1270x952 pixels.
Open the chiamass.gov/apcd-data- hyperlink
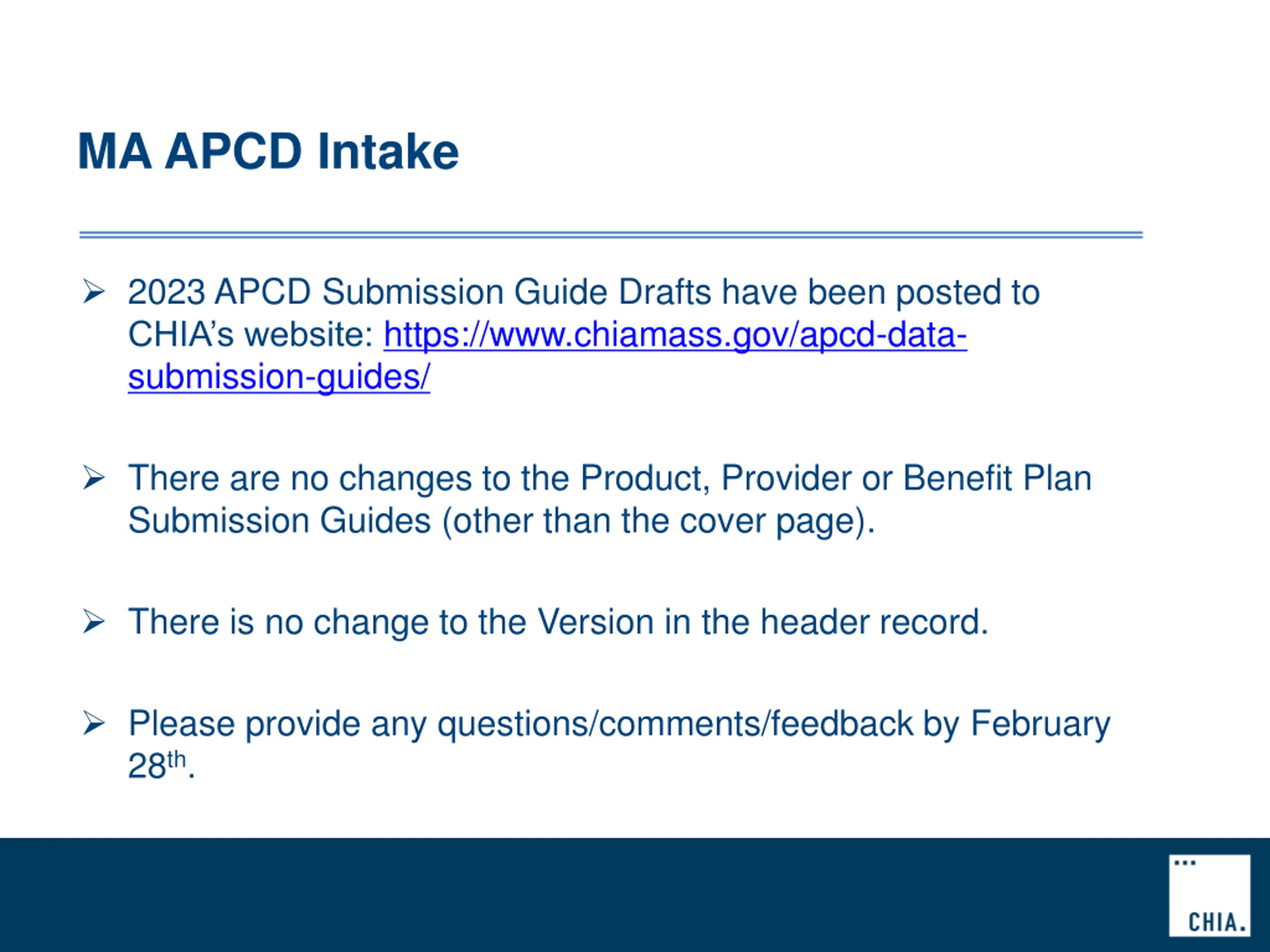[675, 335]
